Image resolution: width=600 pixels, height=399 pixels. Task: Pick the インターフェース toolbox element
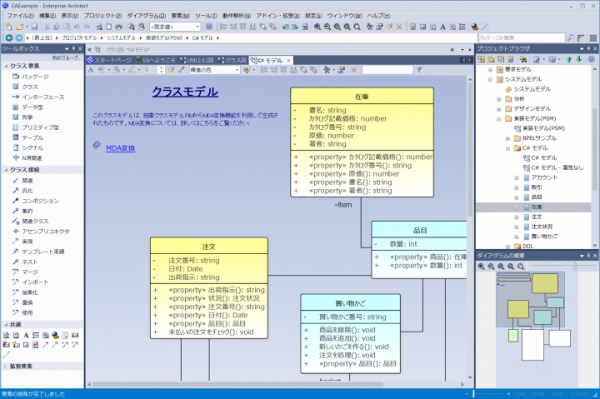[38, 97]
